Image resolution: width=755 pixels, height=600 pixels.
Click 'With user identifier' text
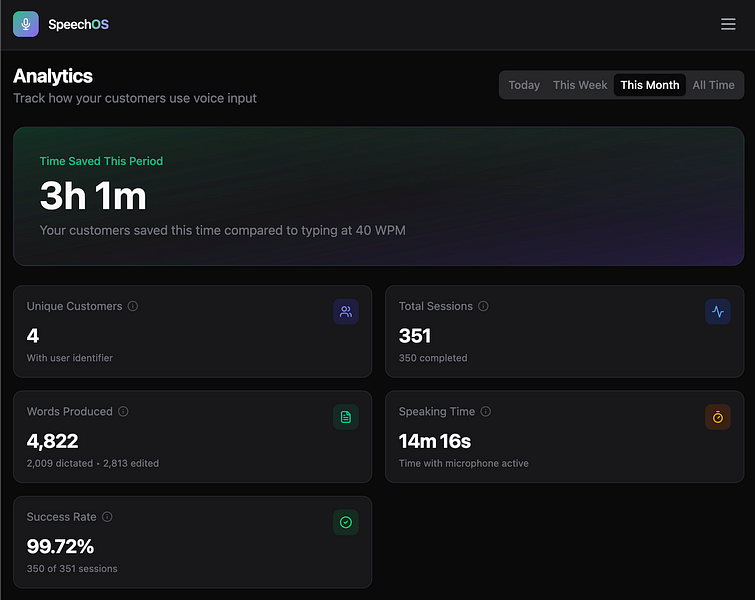(70, 358)
